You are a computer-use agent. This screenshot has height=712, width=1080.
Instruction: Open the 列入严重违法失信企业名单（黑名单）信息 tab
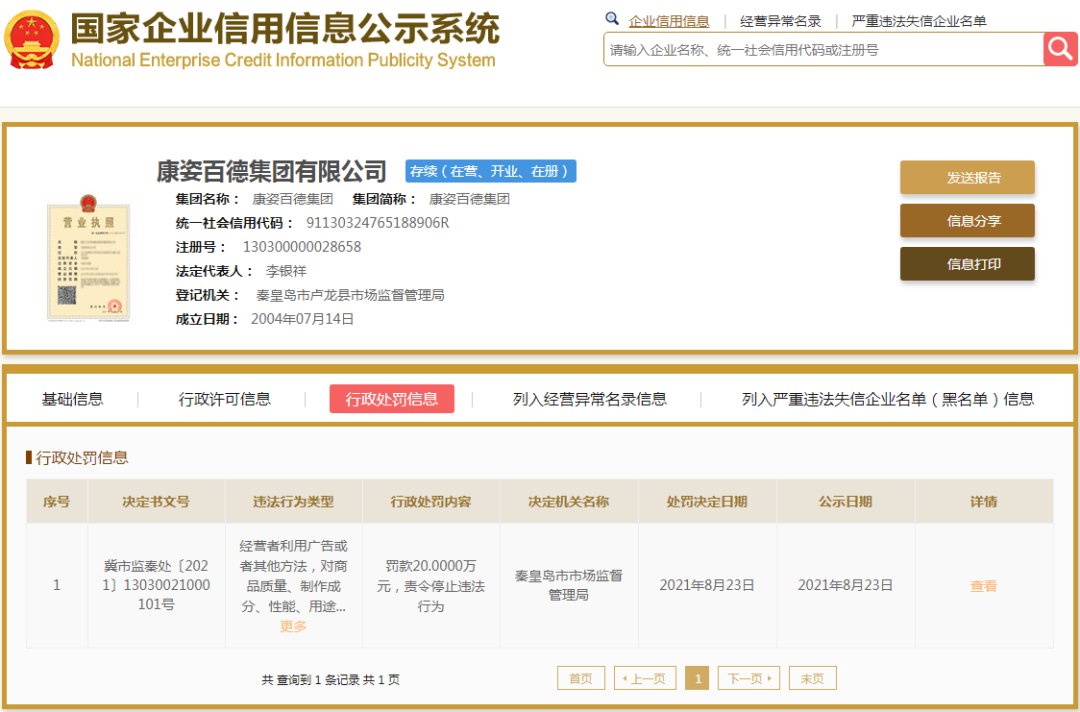click(888, 399)
